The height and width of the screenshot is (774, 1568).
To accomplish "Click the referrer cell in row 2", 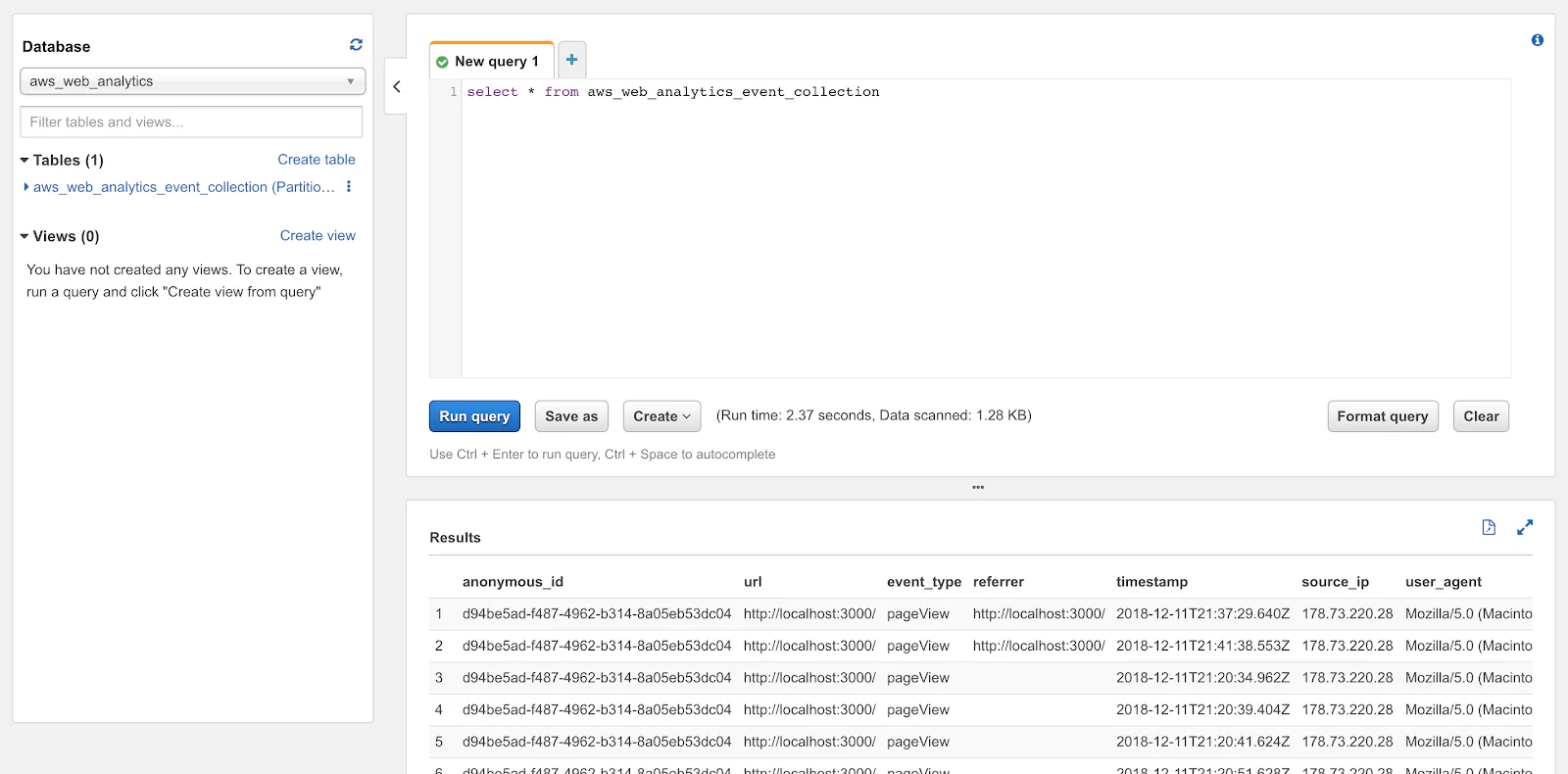I will (1039, 647).
